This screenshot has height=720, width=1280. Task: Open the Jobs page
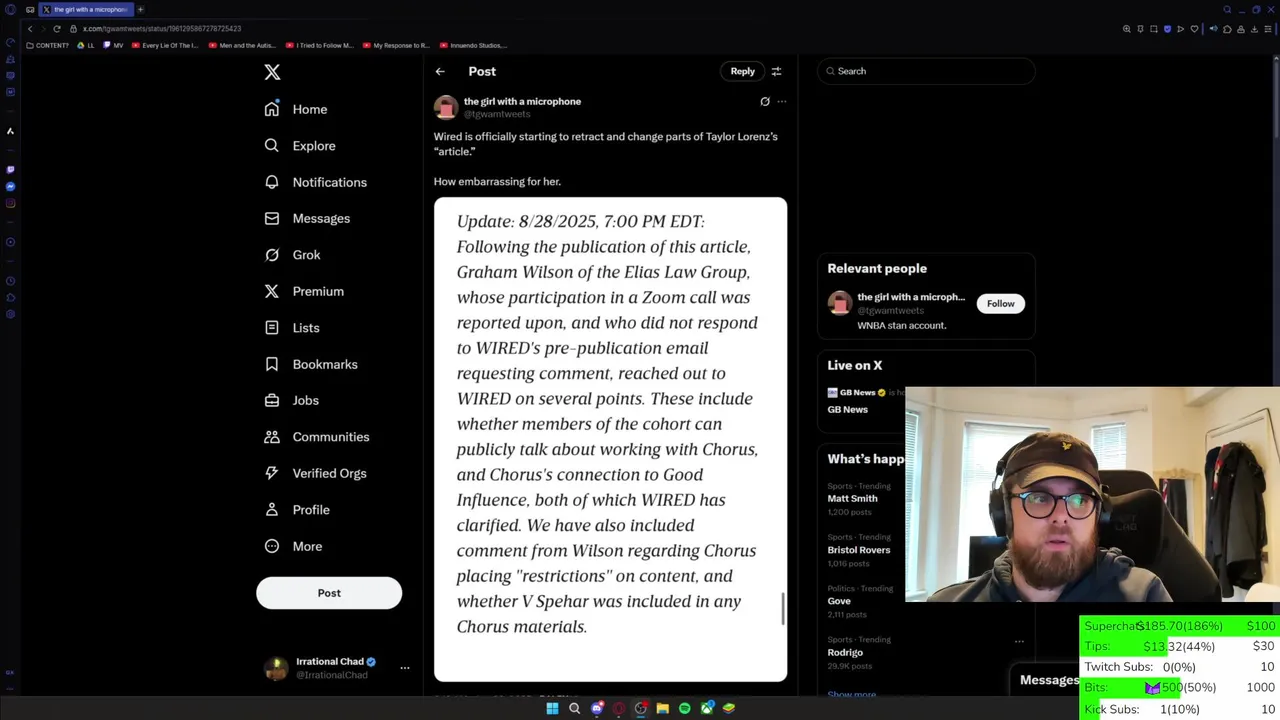pyautogui.click(x=292, y=401)
